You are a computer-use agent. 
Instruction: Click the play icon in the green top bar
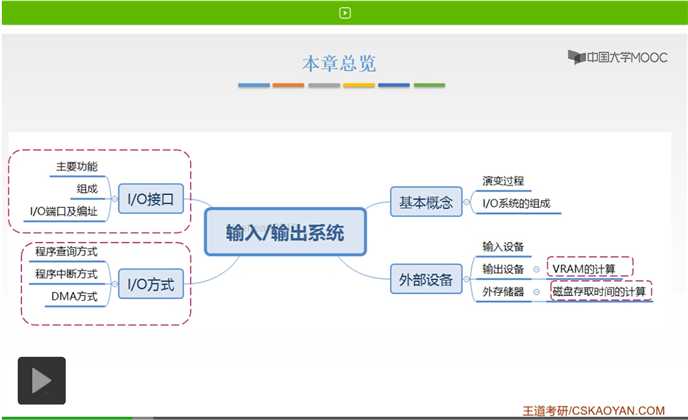[345, 13]
